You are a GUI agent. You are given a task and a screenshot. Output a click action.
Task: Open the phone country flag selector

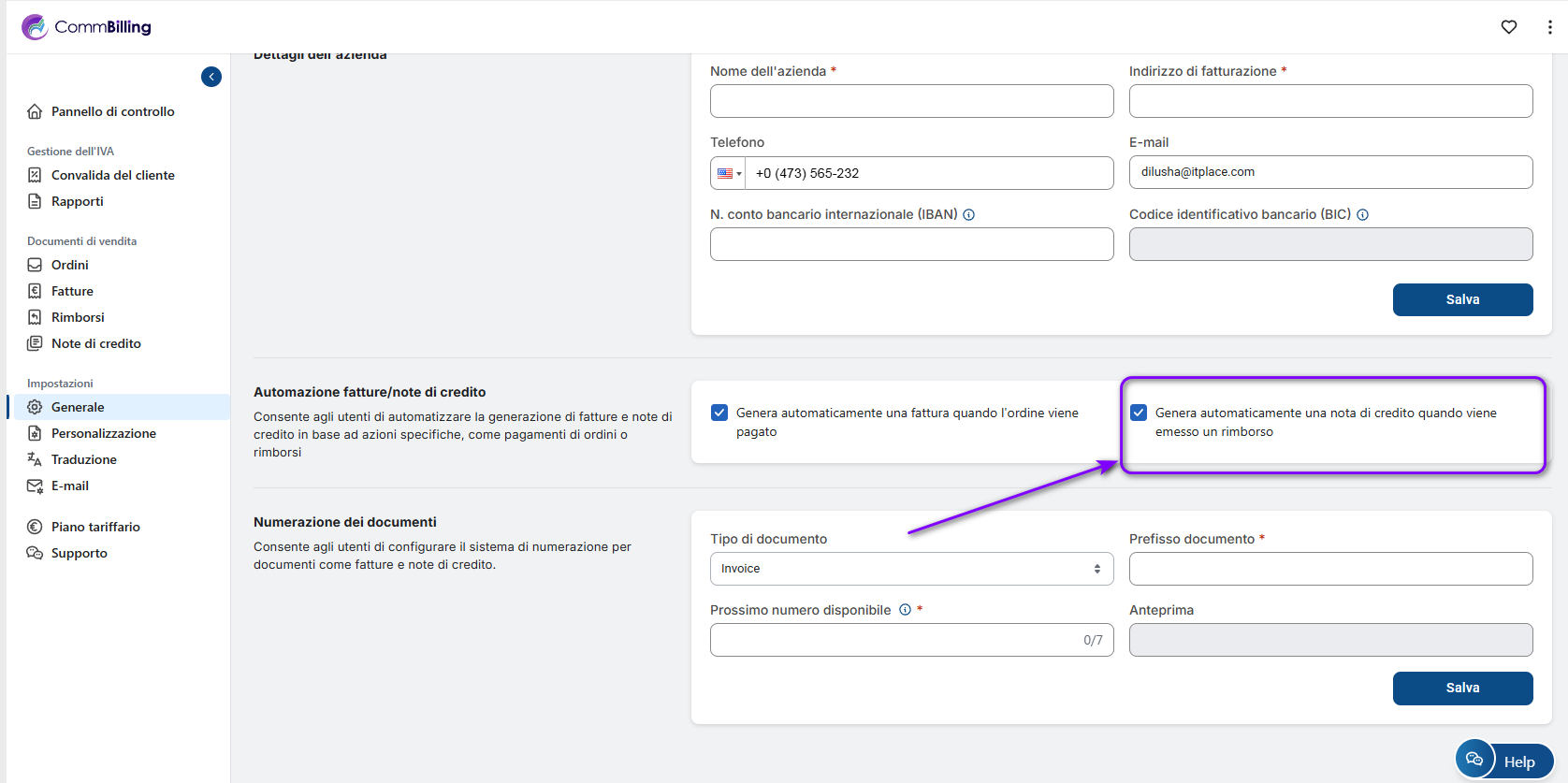click(728, 173)
